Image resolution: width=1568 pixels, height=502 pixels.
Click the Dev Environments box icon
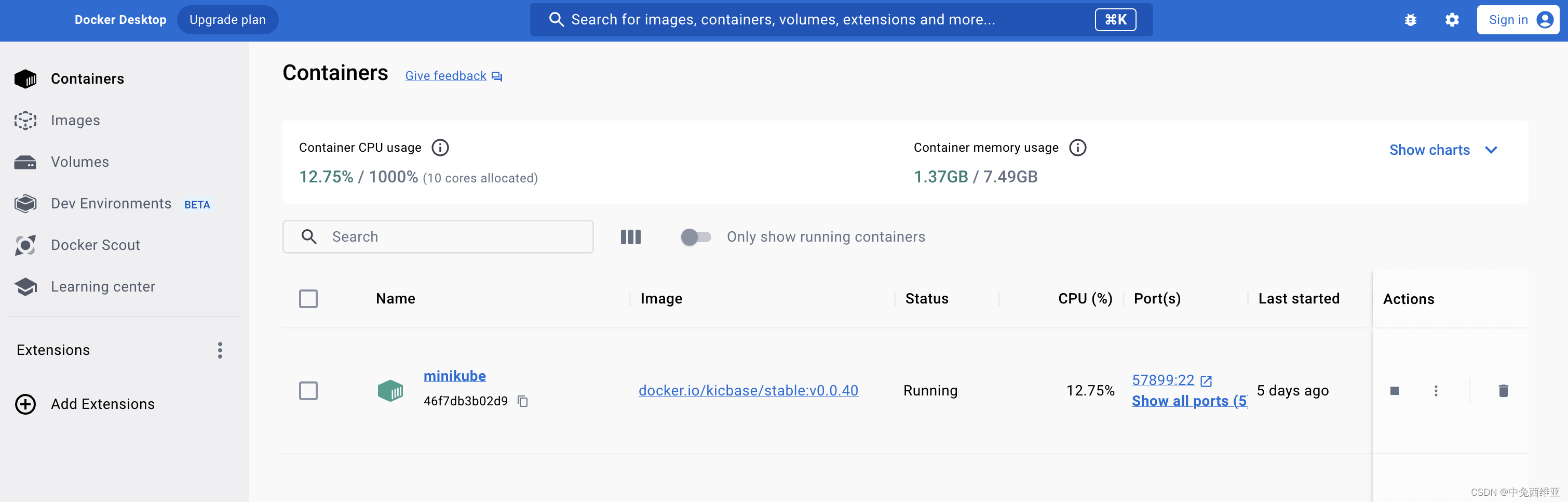click(x=25, y=204)
